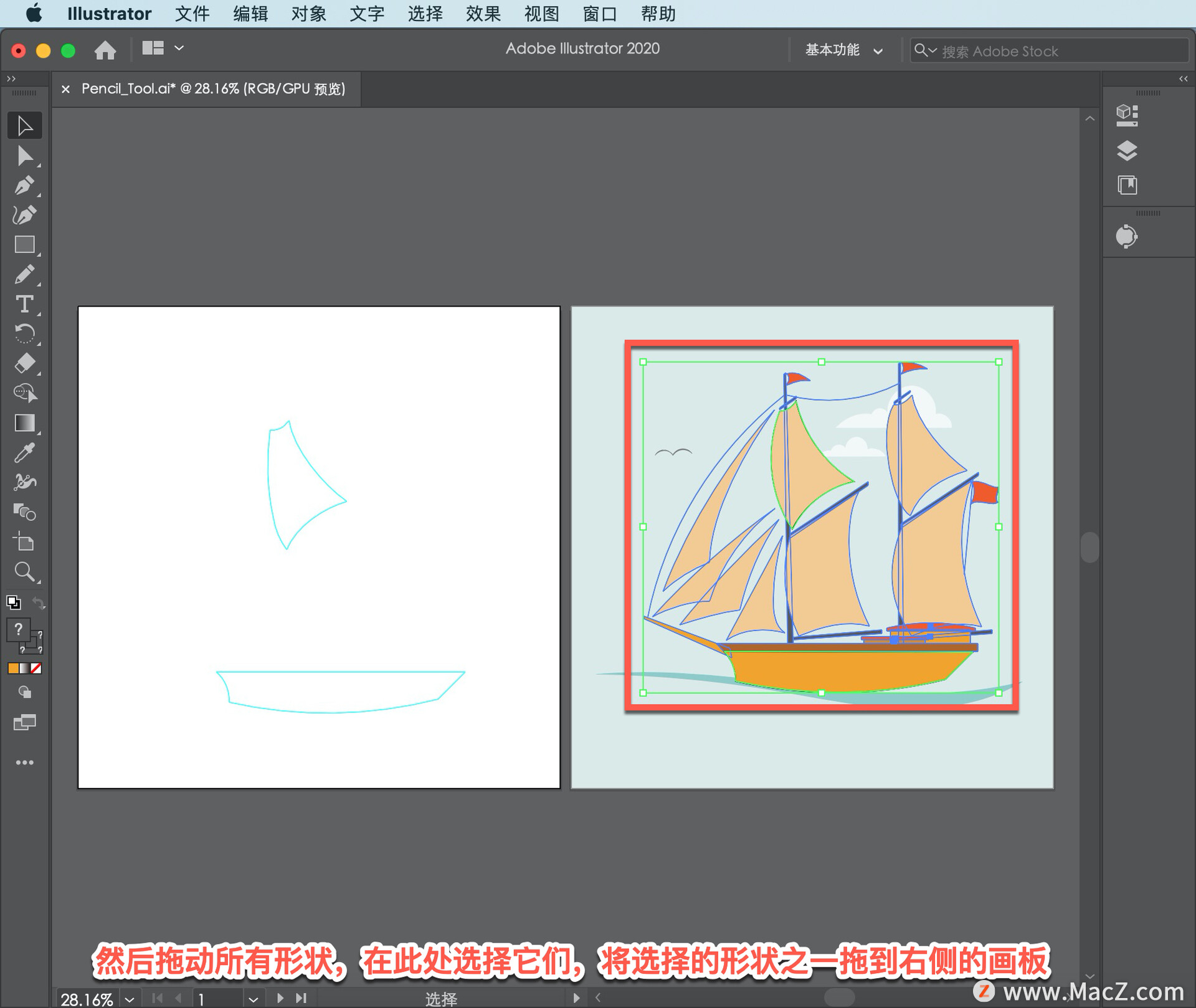This screenshot has width=1196, height=1008.
Task: Open the Properties panel icon
Action: coord(1127,115)
